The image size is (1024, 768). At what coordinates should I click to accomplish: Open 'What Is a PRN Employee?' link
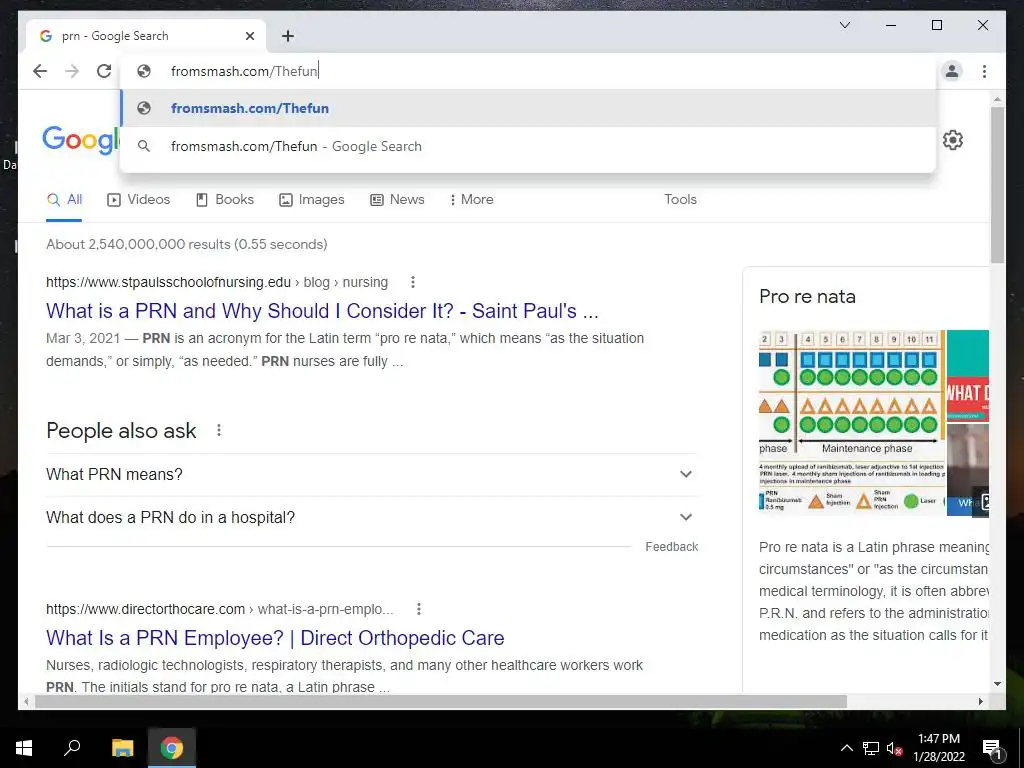275,638
